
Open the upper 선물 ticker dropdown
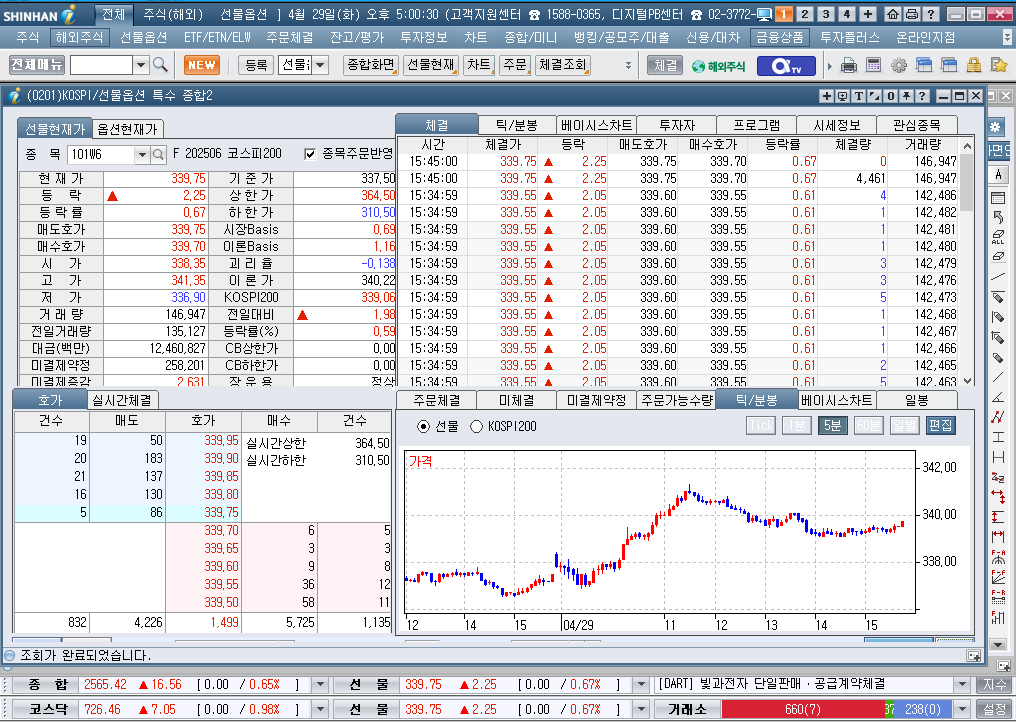(641, 684)
